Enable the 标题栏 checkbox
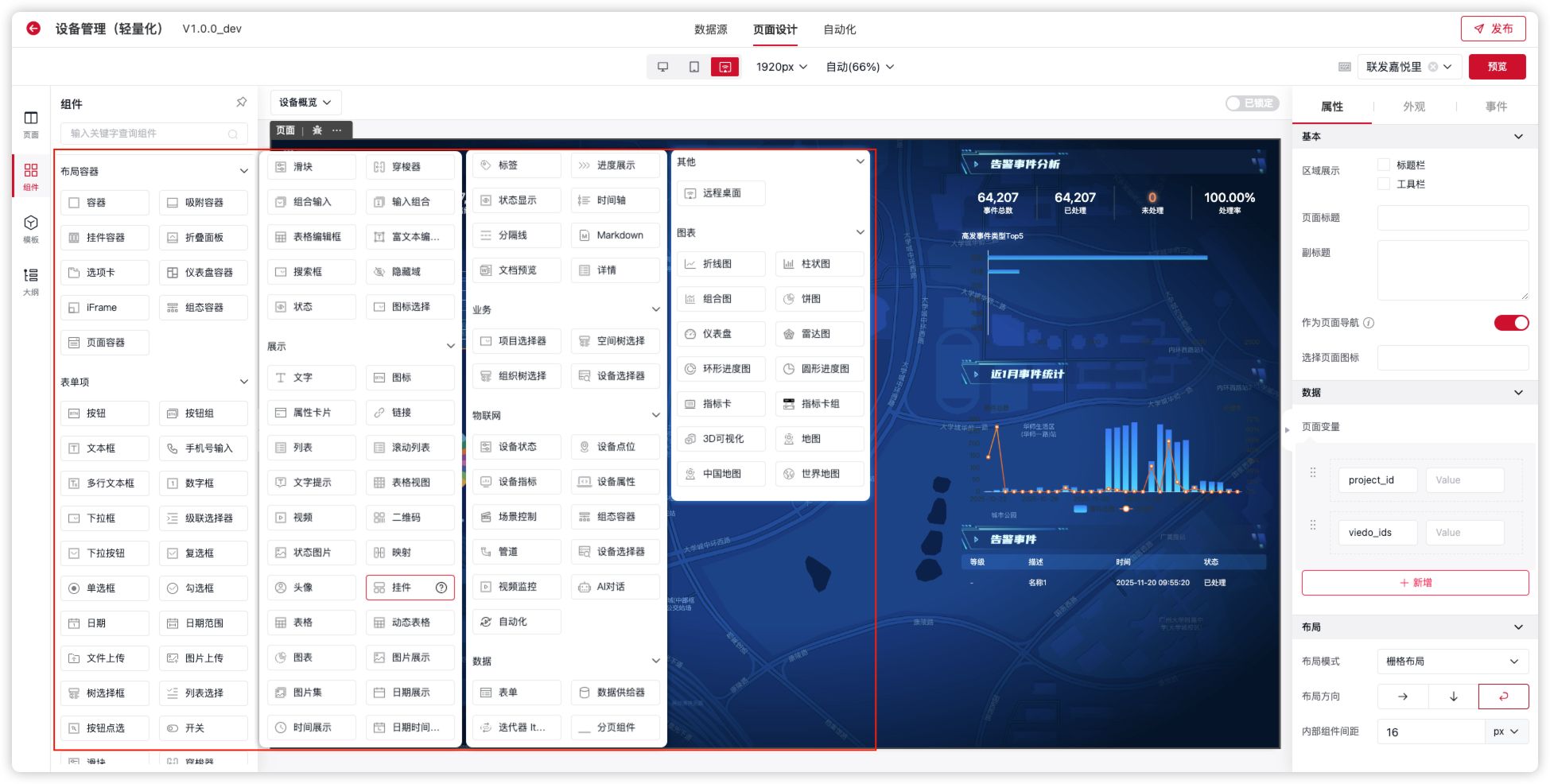Screen dimensions: 1550x784 [1384, 165]
